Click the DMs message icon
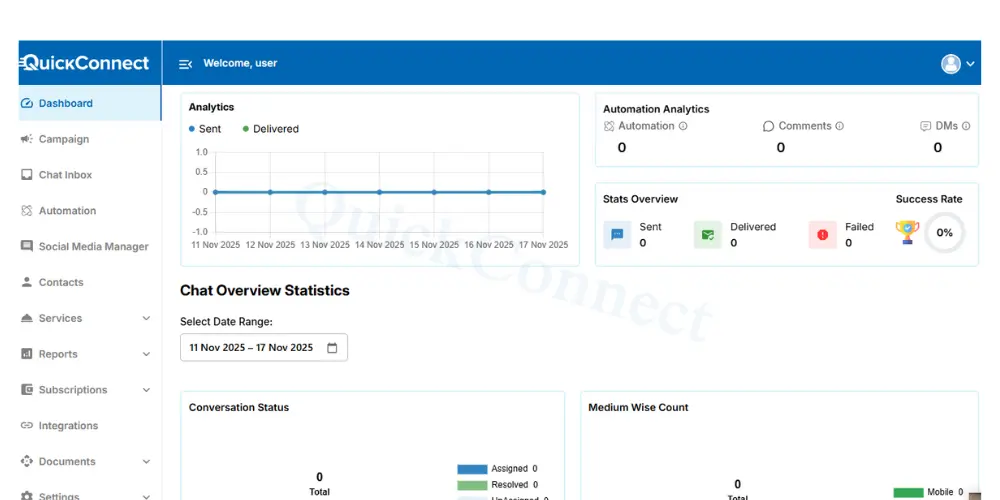Image resolution: width=1000 pixels, height=500 pixels. pyautogui.click(x=925, y=126)
